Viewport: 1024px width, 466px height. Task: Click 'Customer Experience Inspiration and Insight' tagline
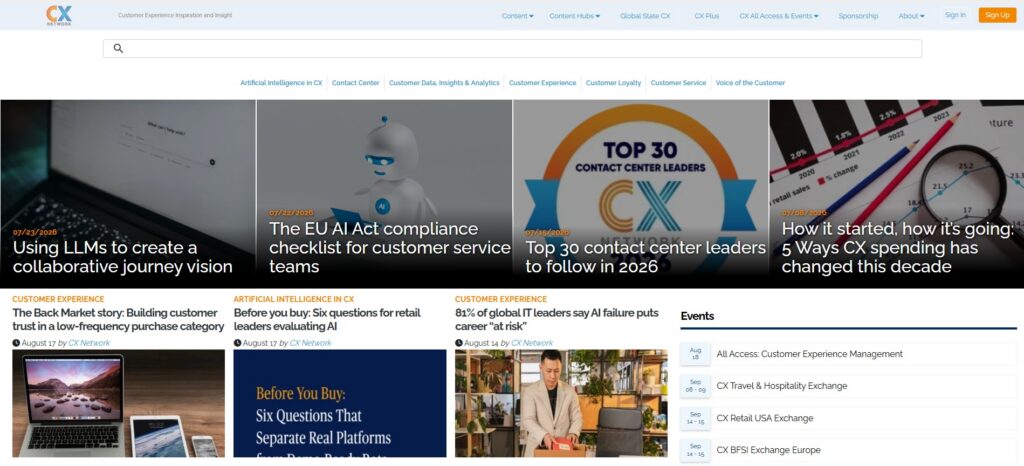[175, 15]
